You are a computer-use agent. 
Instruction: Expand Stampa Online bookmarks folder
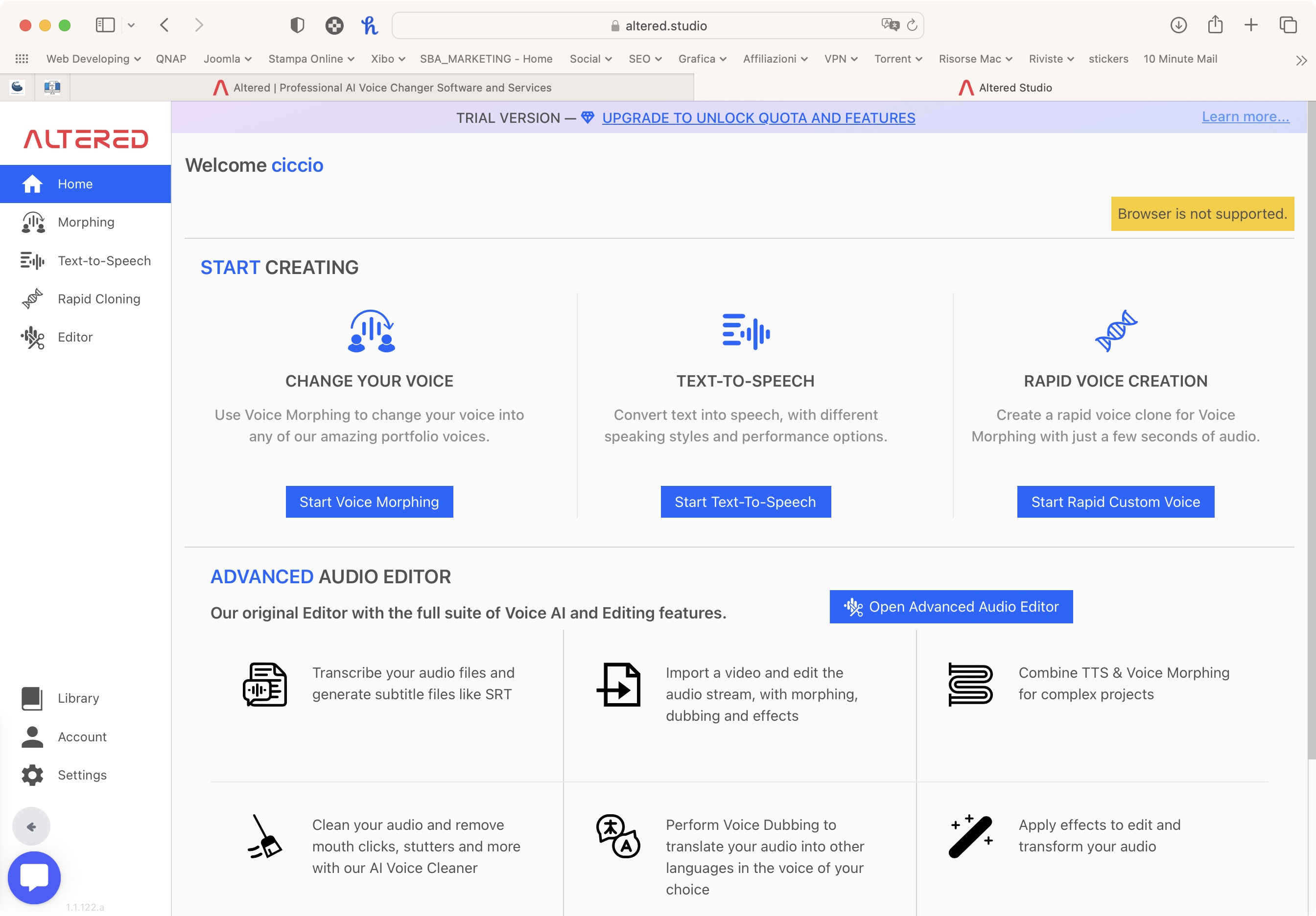tap(311, 59)
